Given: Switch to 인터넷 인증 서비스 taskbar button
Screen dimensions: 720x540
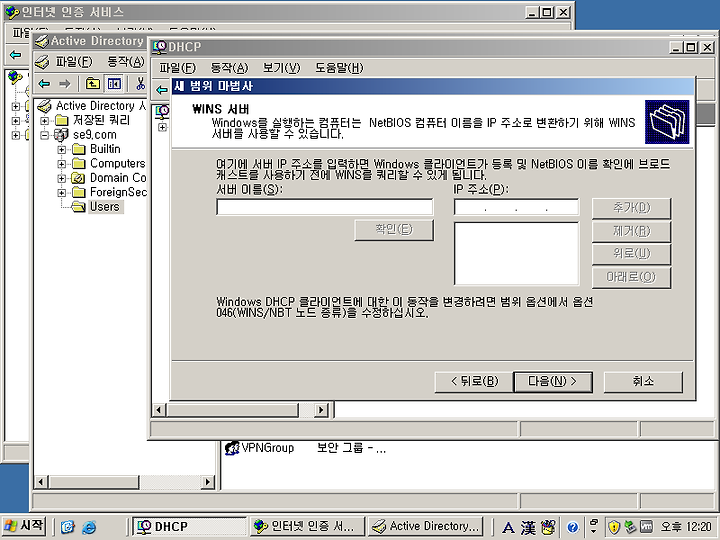Looking at the screenshot, I should coord(307,526).
